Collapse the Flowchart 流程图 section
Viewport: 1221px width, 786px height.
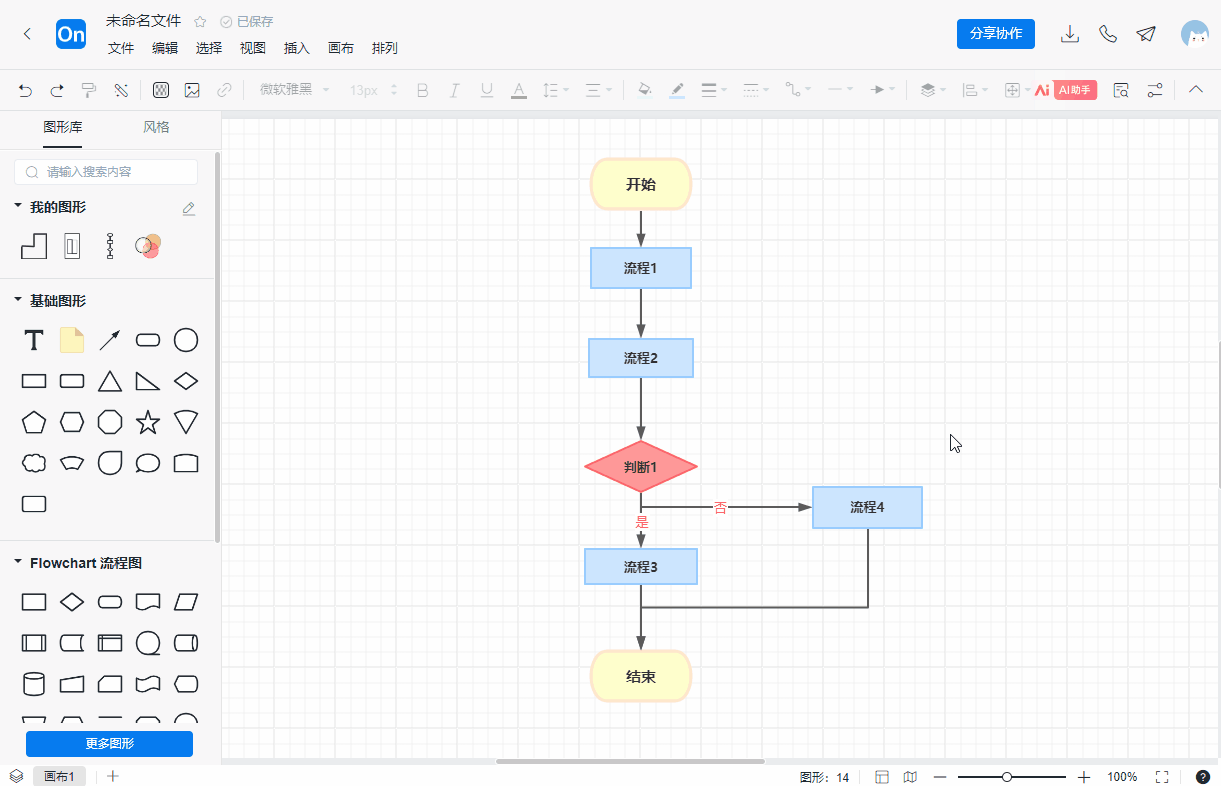(18, 563)
